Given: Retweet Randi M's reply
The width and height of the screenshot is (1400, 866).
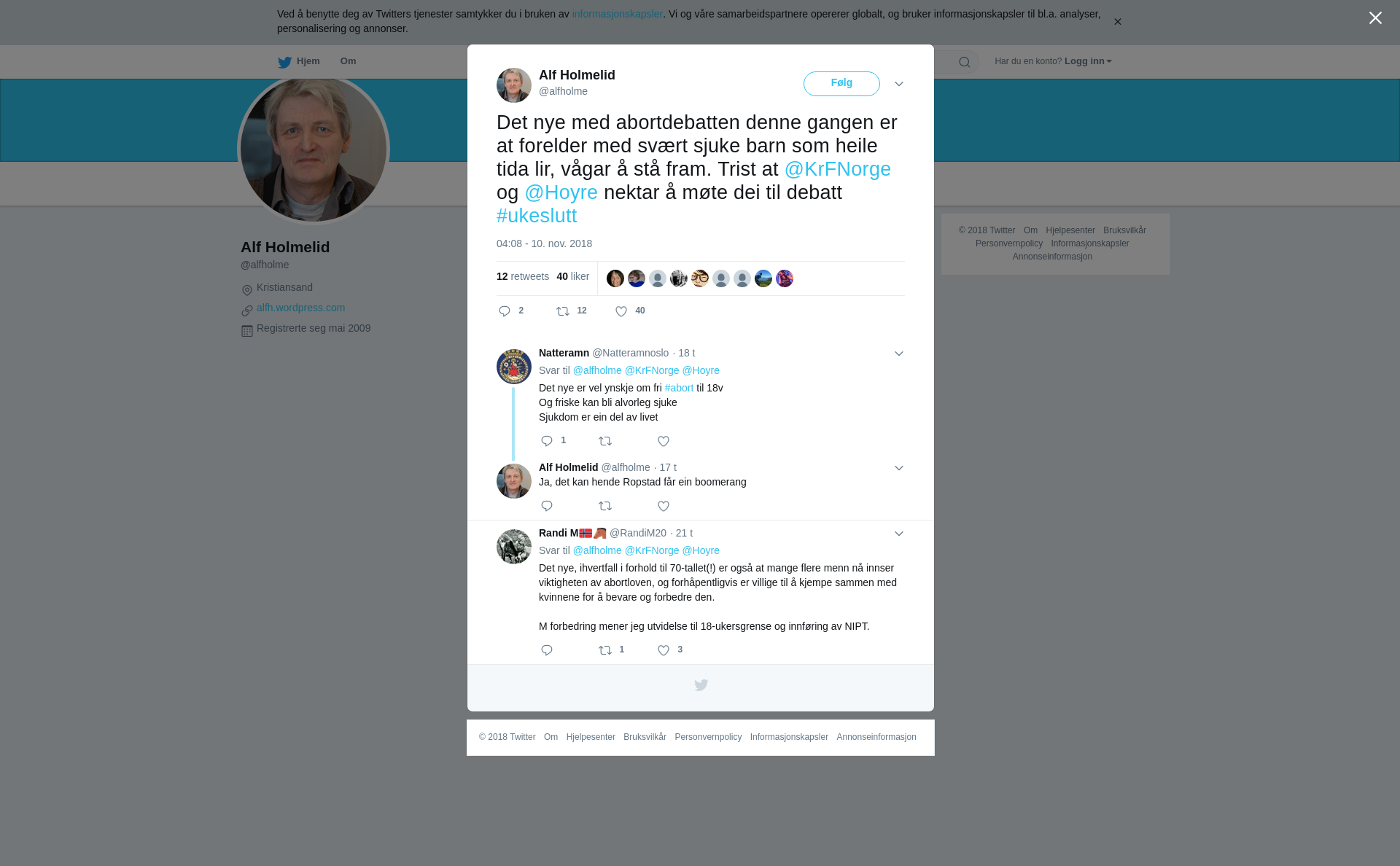Looking at the screenshot, I should pos(605,650).
